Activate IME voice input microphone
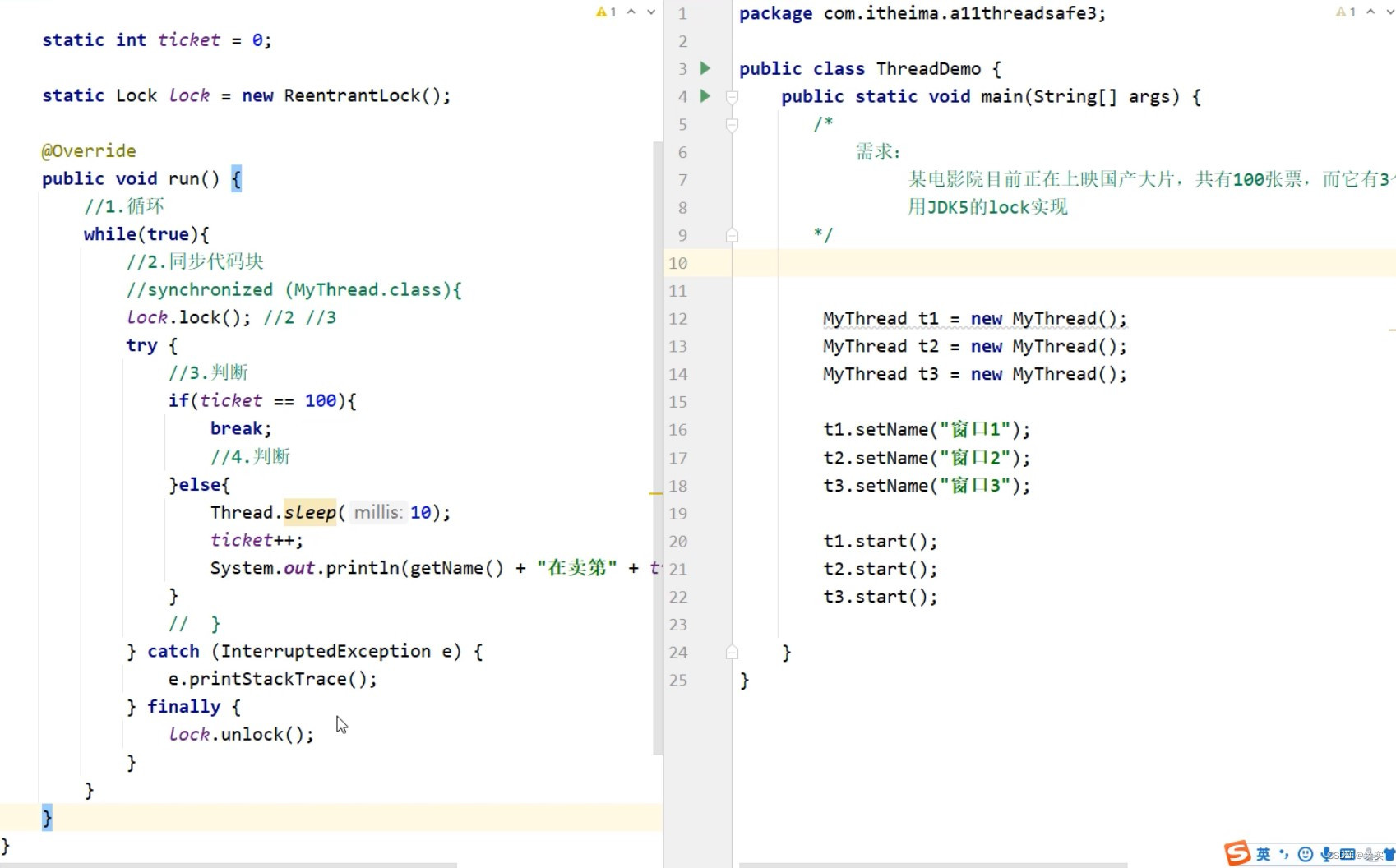 coord(1326,855)
